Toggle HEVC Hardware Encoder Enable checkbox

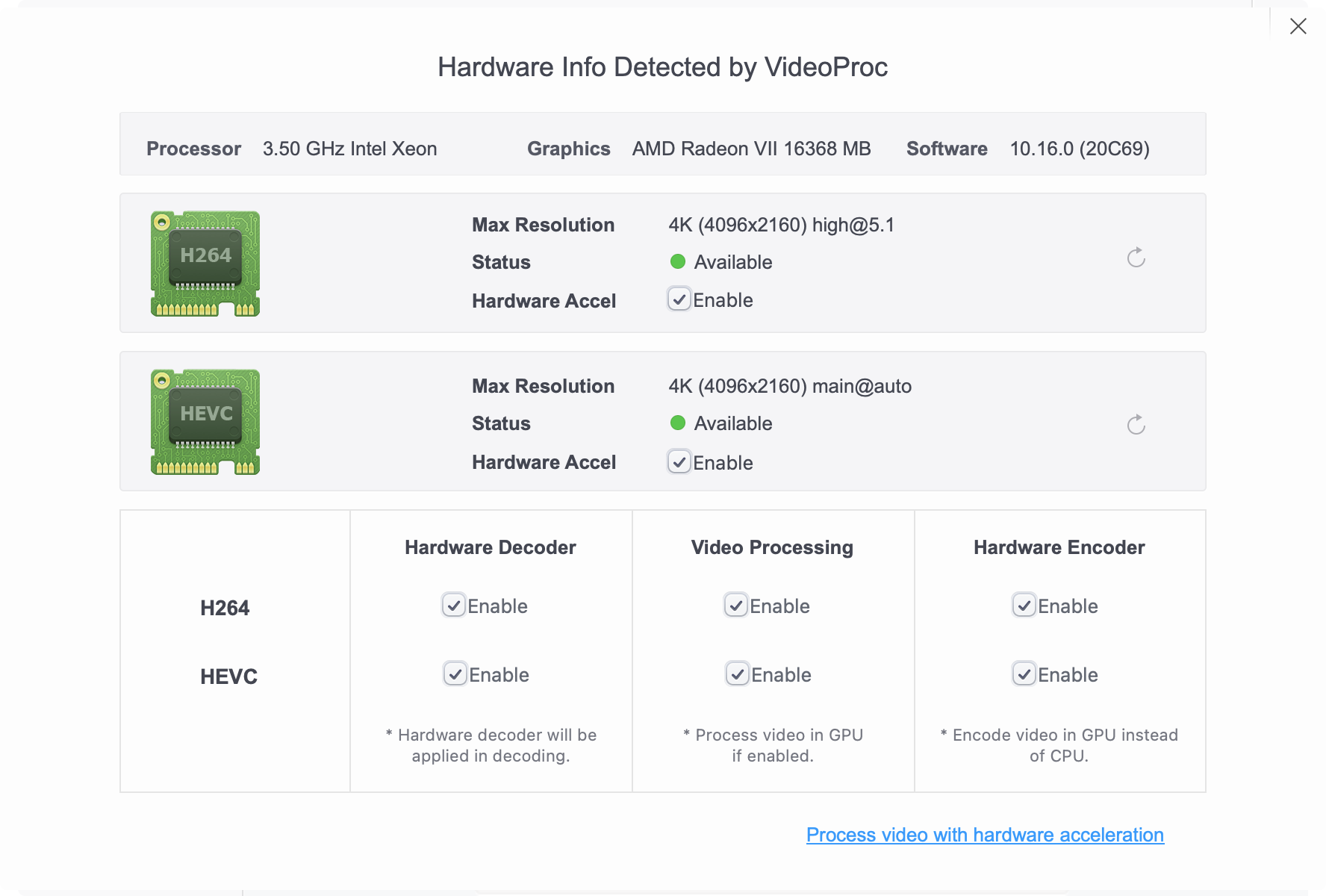pos(1024,674)
